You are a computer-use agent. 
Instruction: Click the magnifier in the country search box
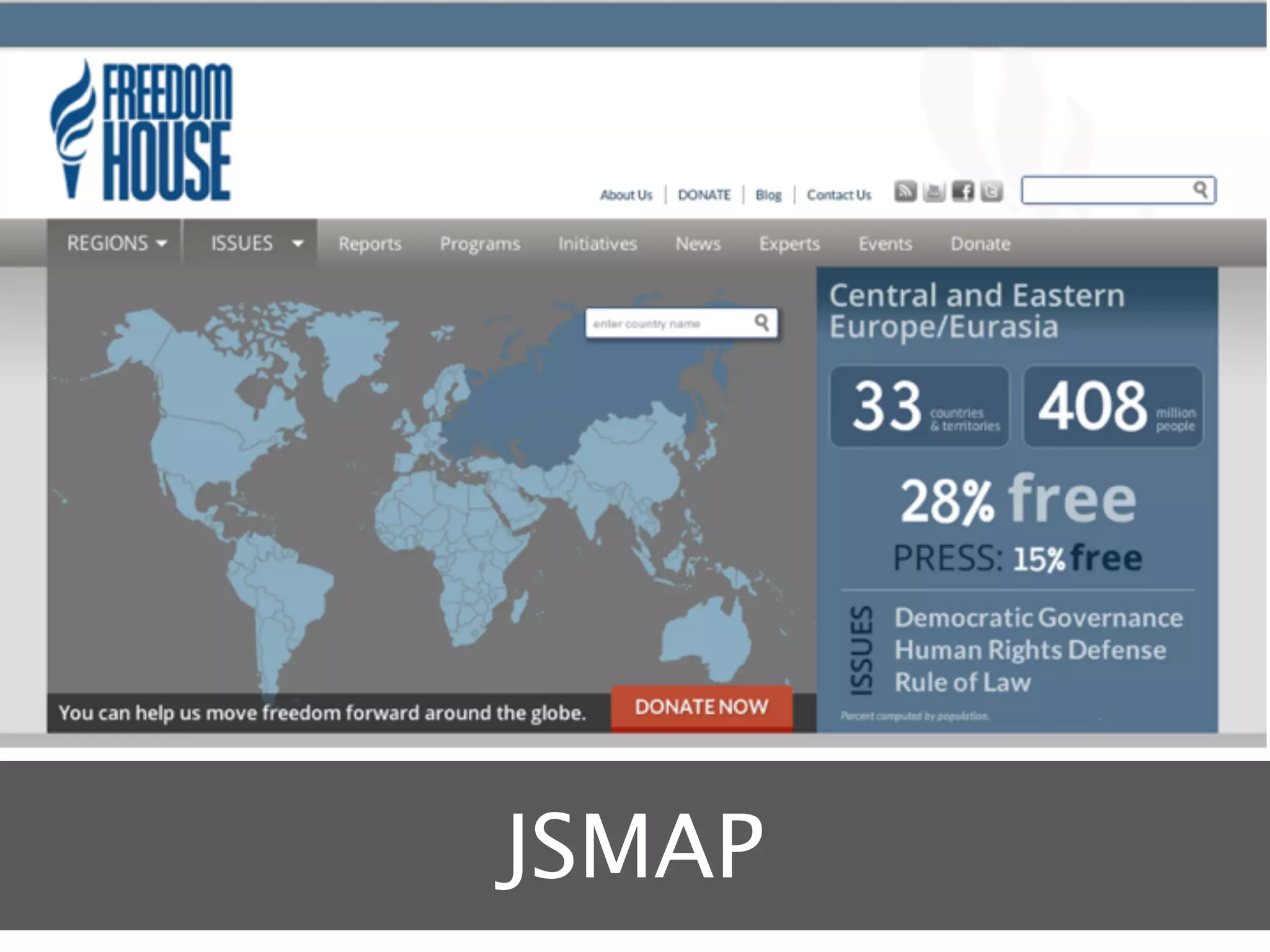(x=762, y=322)
